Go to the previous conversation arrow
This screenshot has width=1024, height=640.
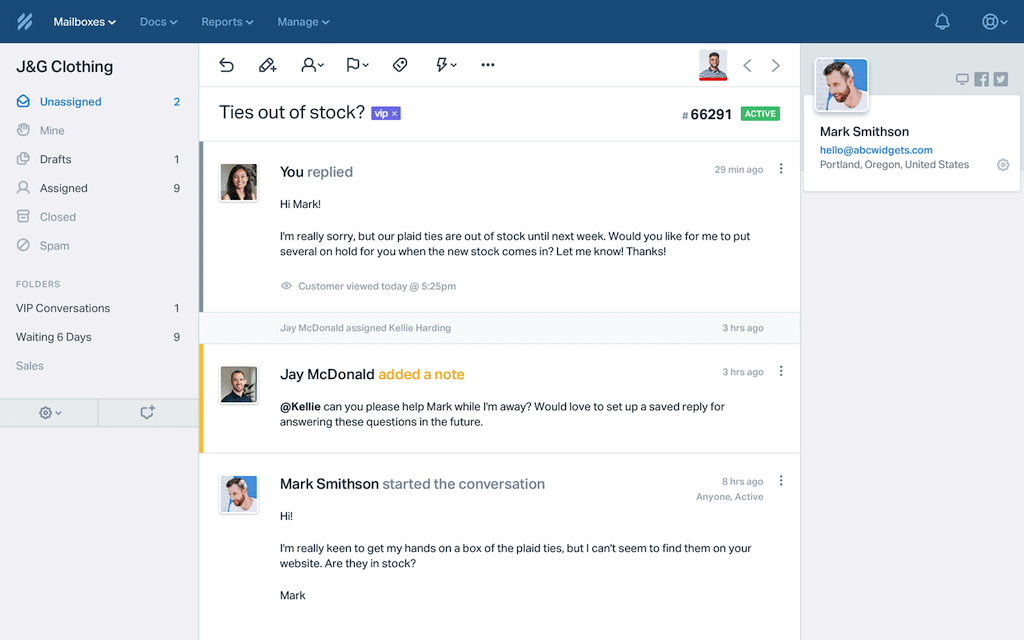[747, 66]
